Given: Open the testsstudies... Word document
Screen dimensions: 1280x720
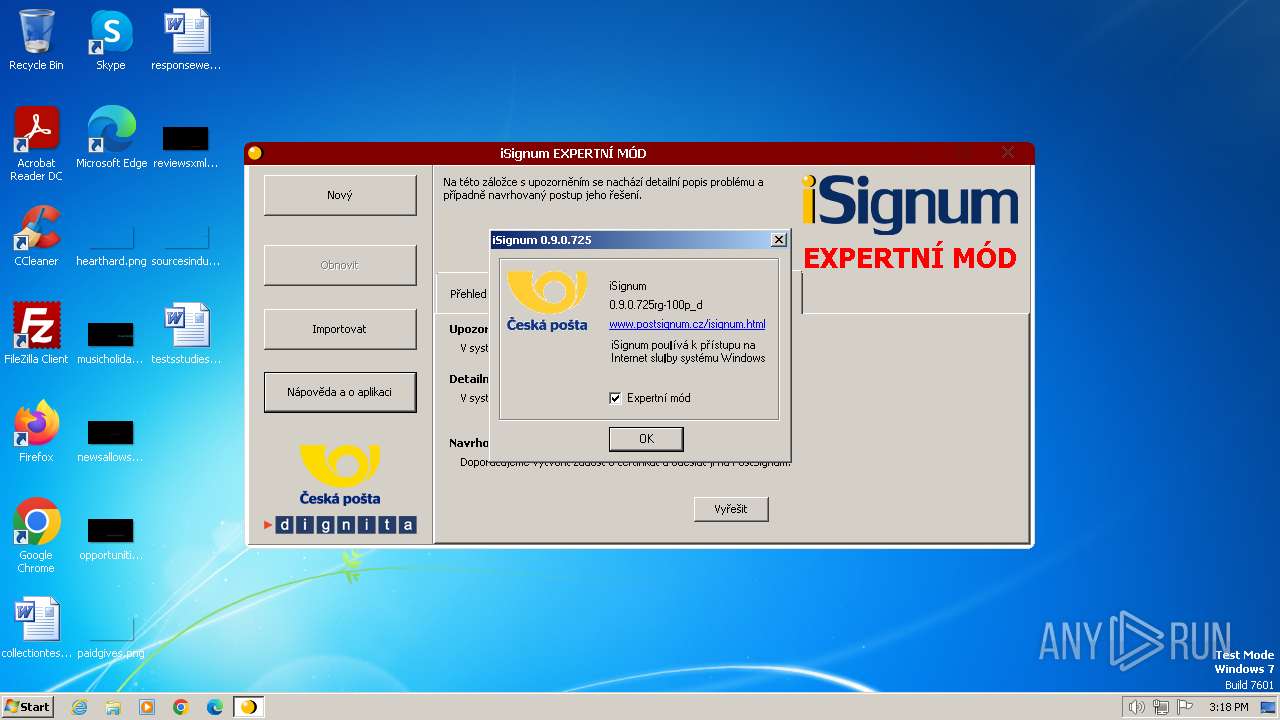Looking at the screenshot, I should [186, 334].
